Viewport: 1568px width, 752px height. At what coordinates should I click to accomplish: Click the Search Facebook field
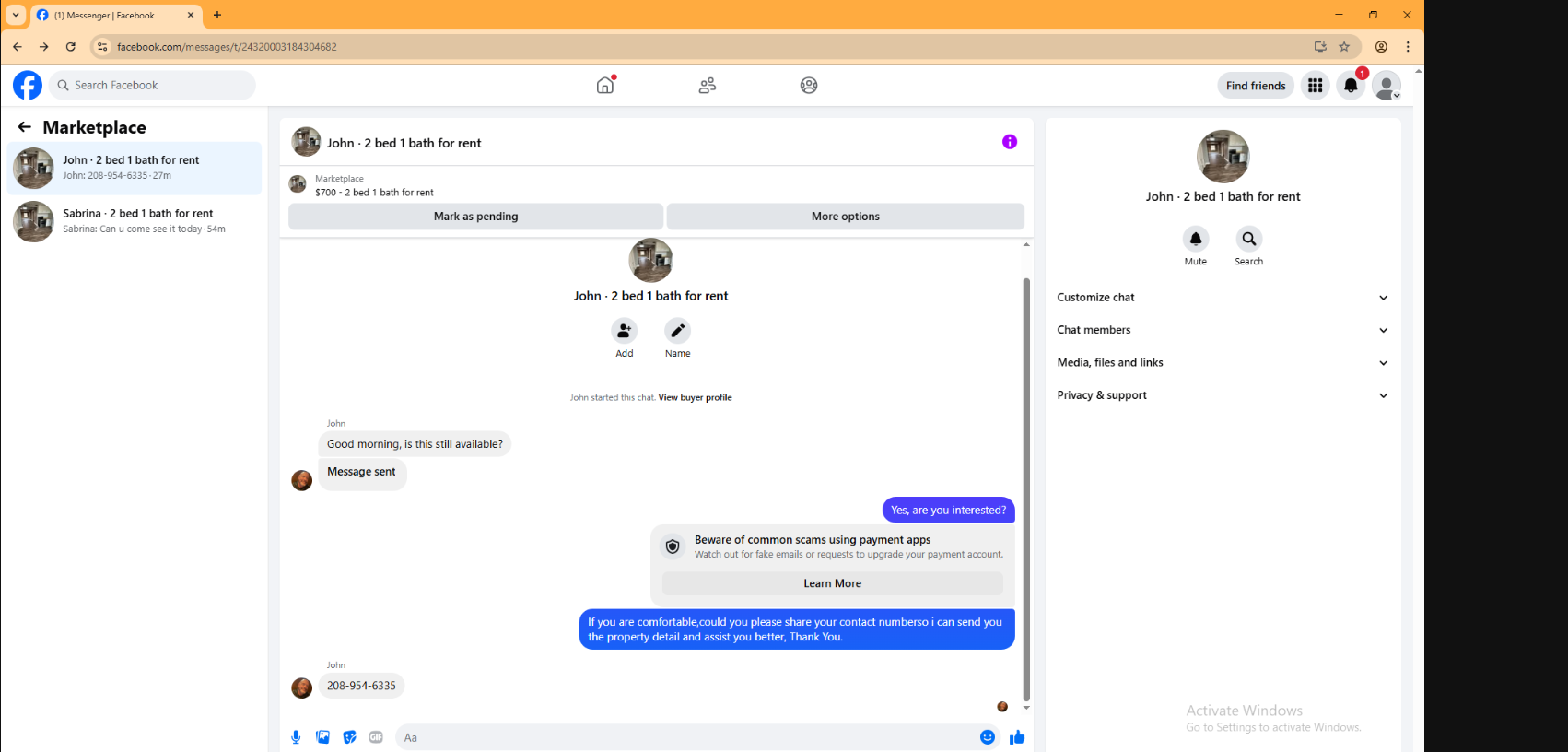point(153,86)
